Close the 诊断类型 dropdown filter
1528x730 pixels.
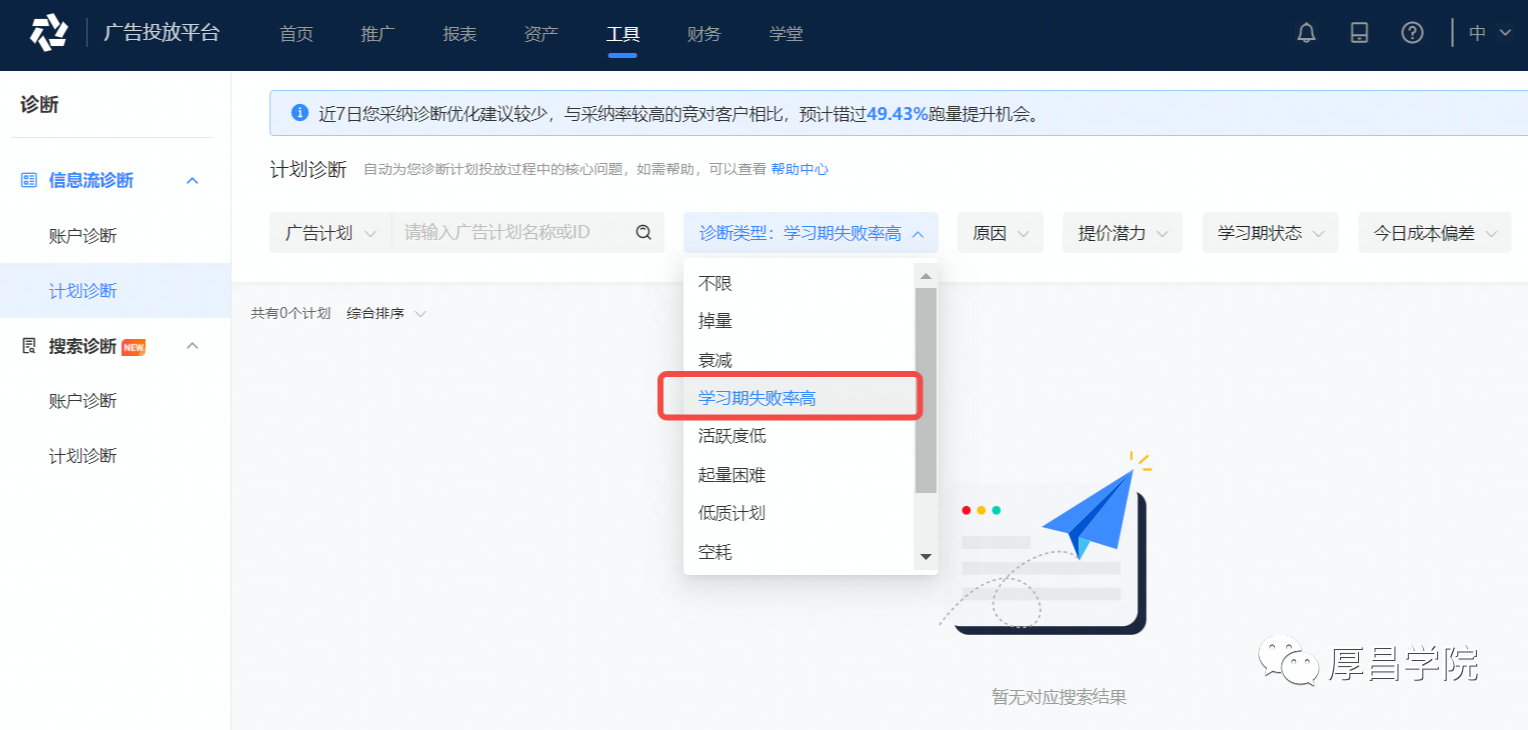pos(811,233)
